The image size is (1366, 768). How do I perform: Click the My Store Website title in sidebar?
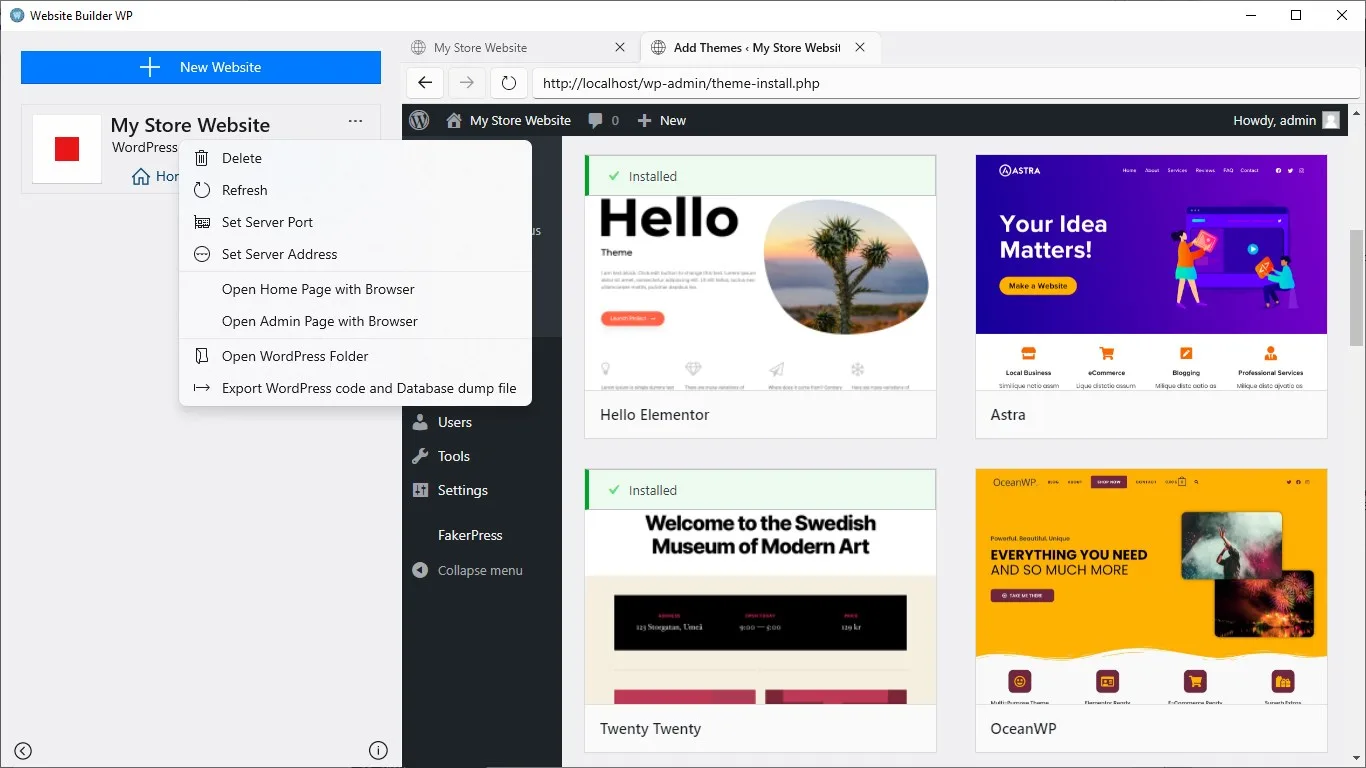coord(190,125)
